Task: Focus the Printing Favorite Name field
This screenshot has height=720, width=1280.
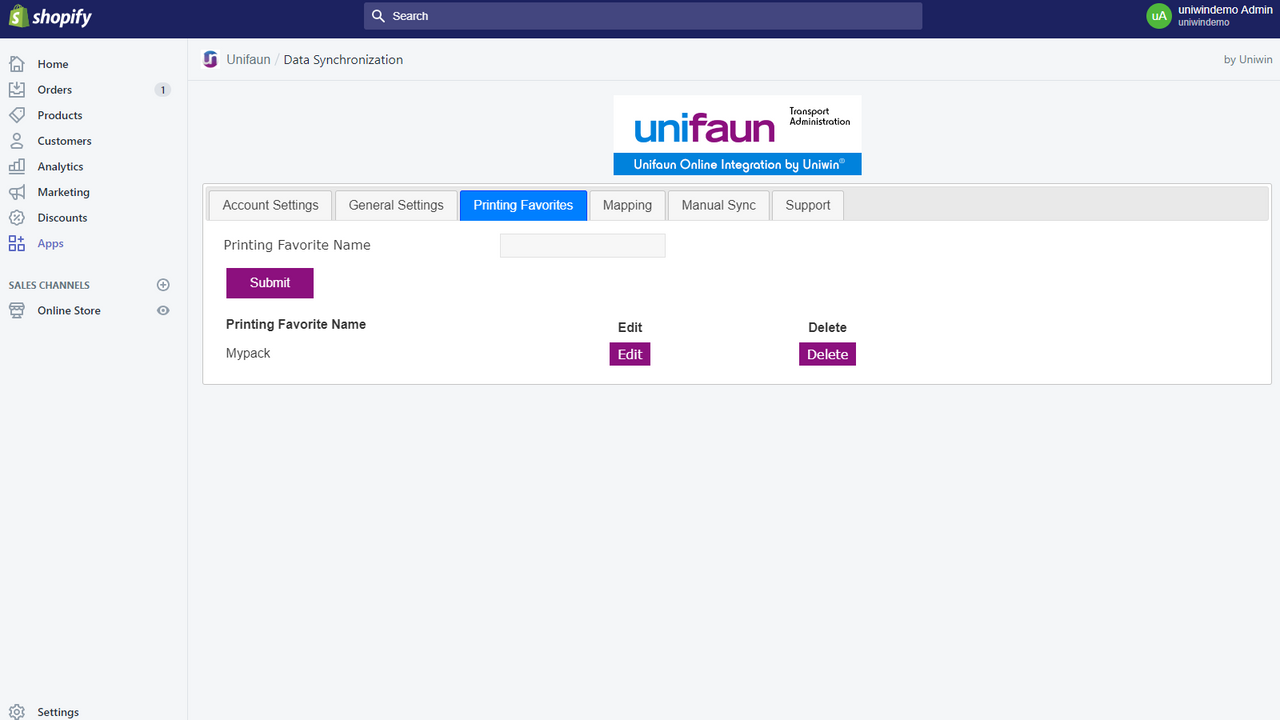Action: pyautogui.click(x=582, y=245)
